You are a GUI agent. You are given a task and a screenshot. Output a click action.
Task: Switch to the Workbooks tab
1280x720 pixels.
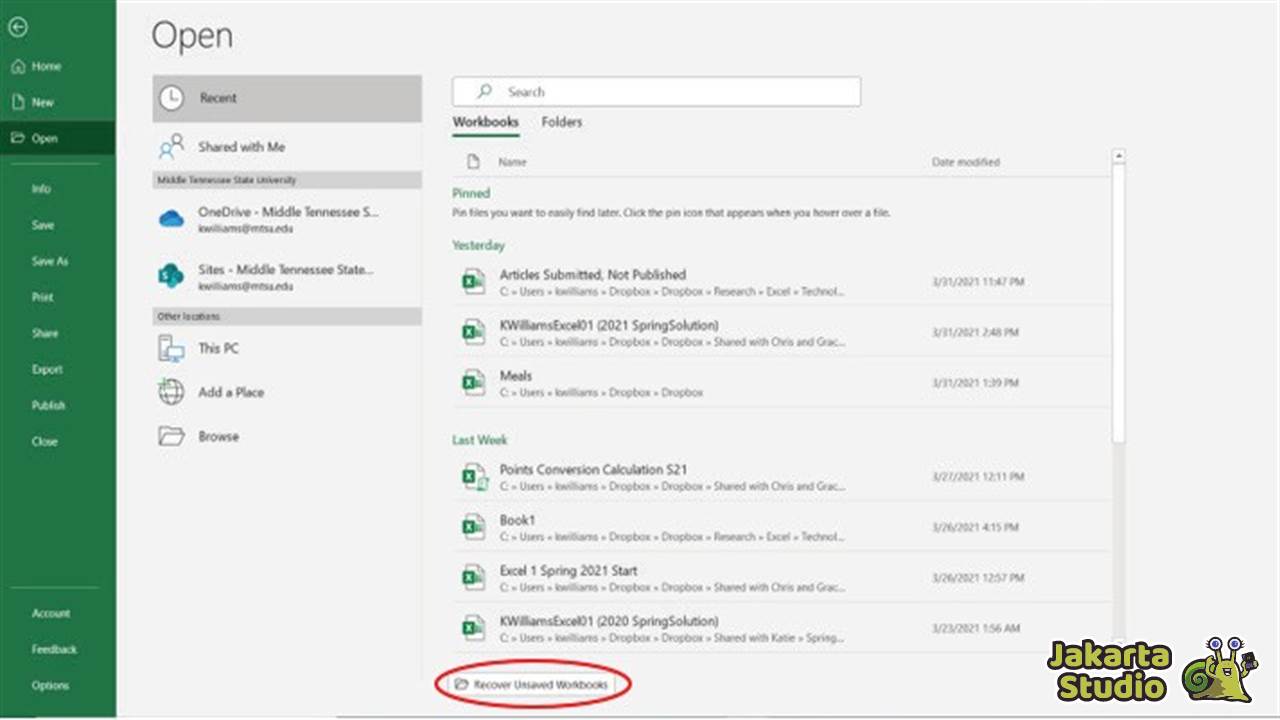tap(484, 121)
